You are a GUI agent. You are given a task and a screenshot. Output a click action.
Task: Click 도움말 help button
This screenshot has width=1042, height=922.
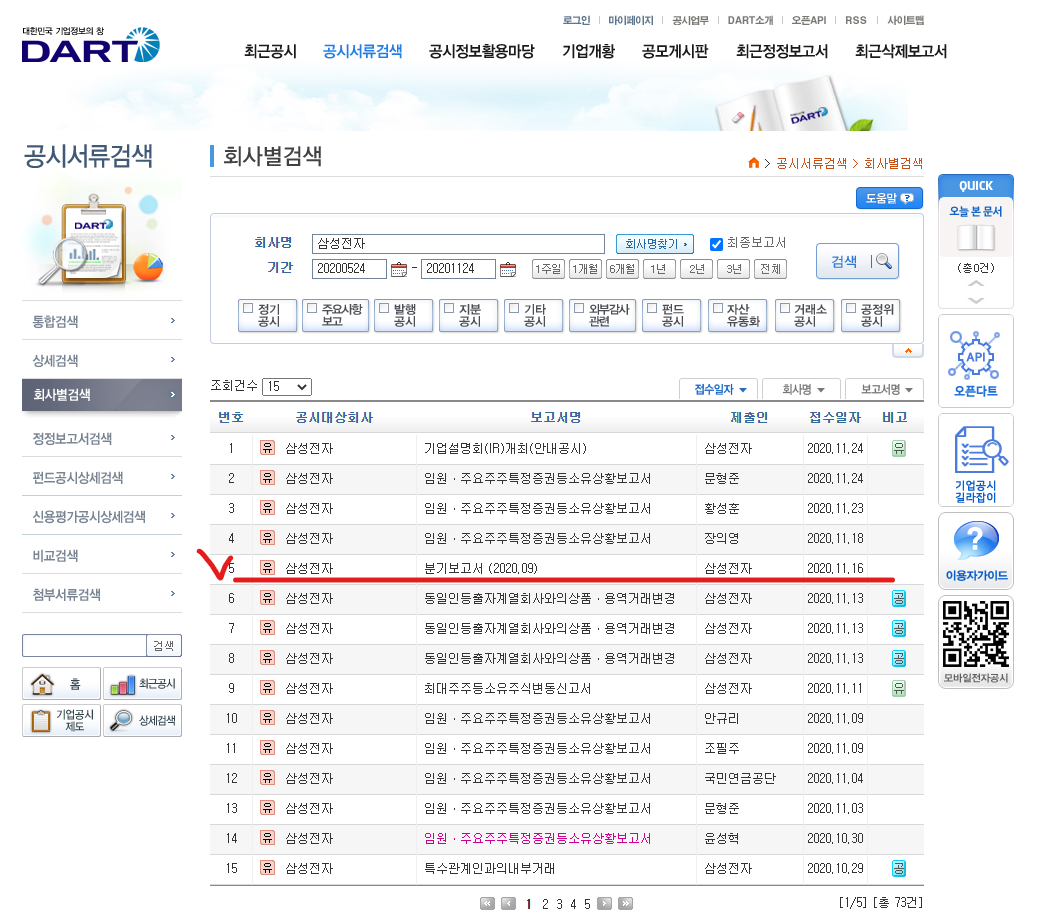(x=889, y=198)
